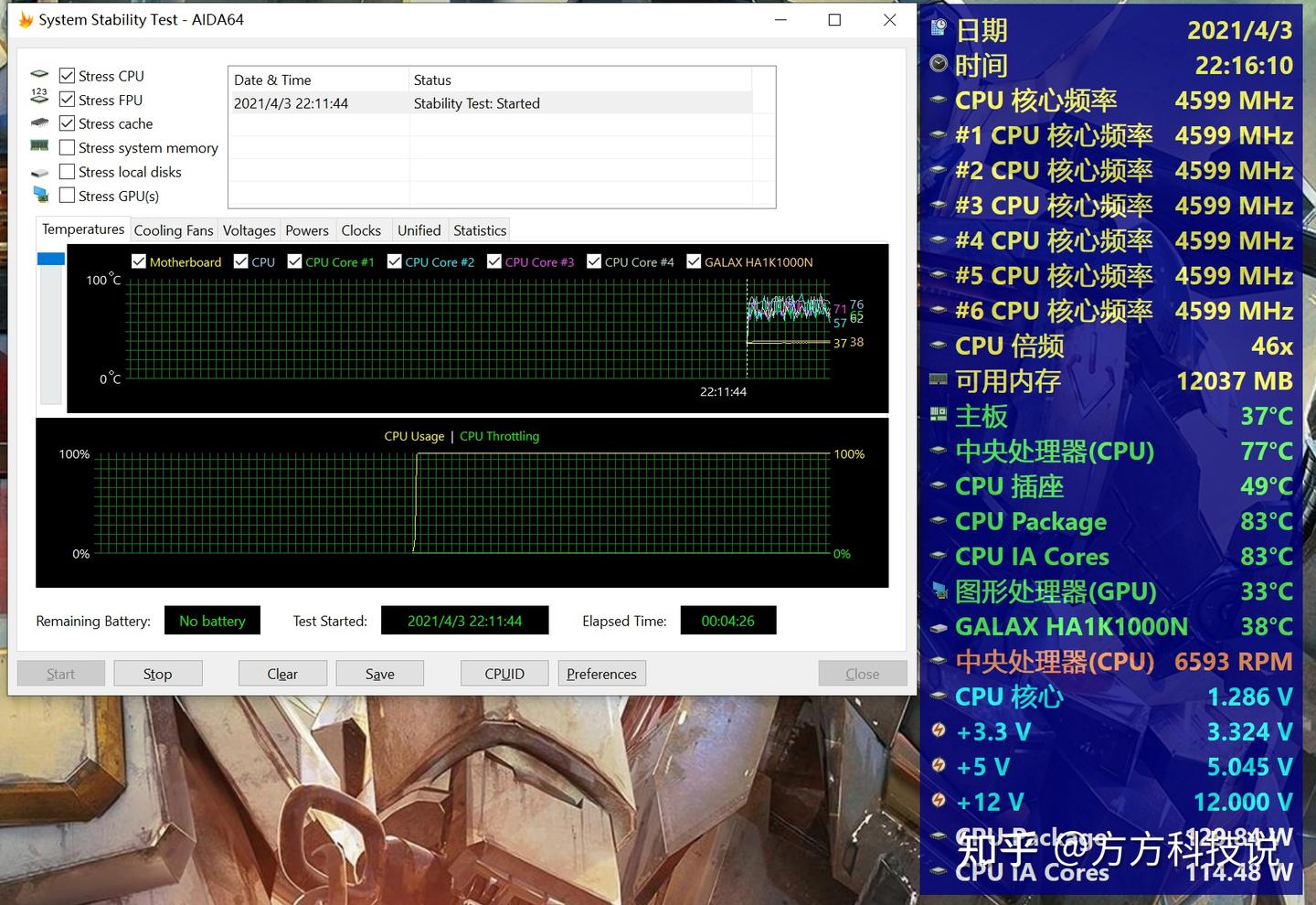The height and width of the screenshot is (905, 1316).
Task: Toggle the CPU Core #3 graph legend checkbox
Action: tap(493, 261)
